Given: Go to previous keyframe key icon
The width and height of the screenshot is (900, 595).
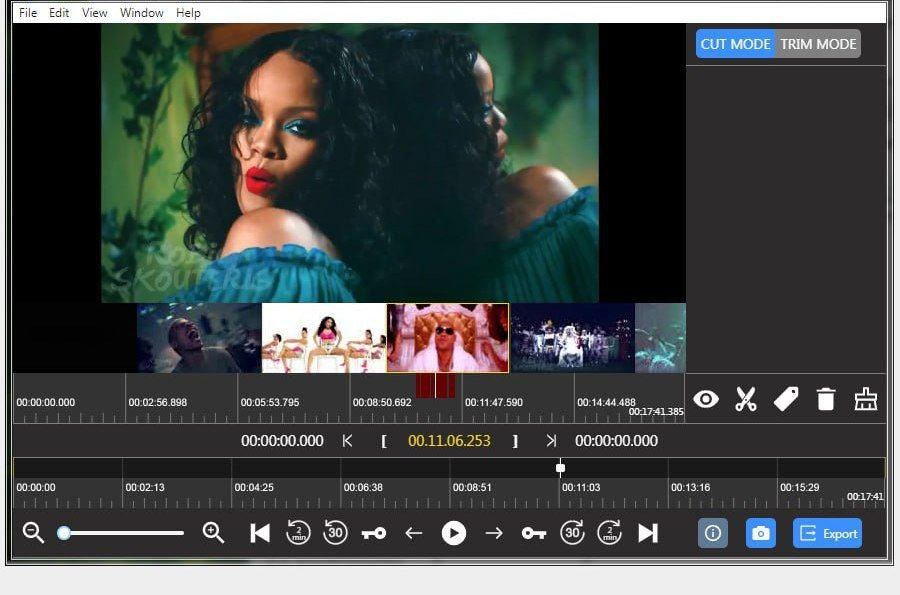Looking at the screenshot, I should click(374, 534).
